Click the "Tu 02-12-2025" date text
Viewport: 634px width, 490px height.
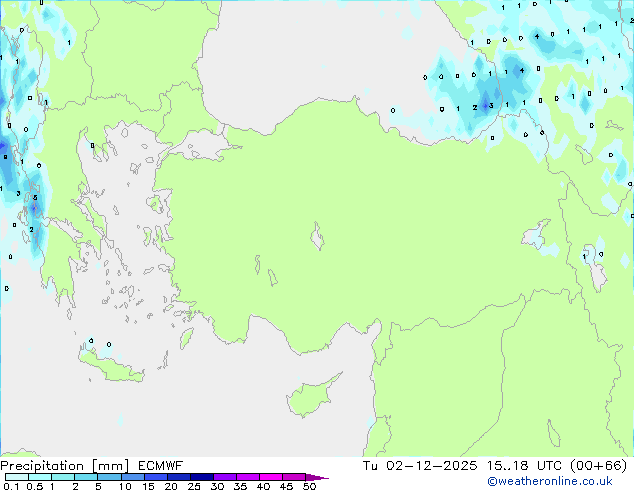pyautogui.click(x=420, y=465)
